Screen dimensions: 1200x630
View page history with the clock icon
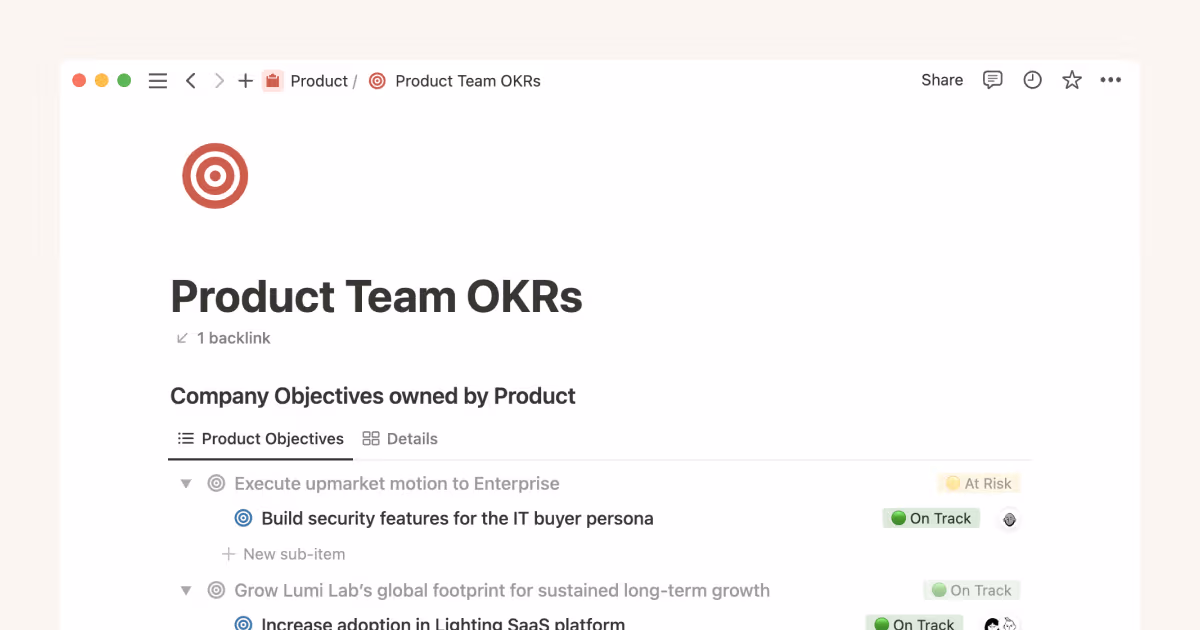(x=1032, y=80)
